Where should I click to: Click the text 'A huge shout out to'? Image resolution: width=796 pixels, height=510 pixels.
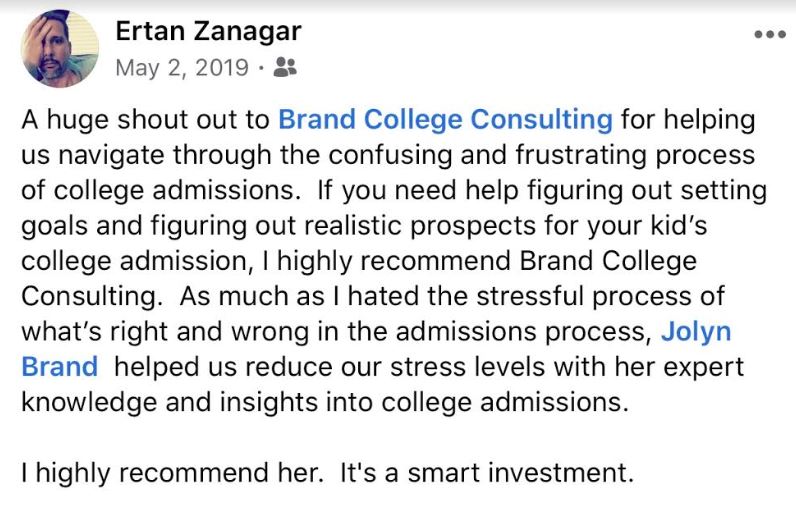pos(145,120)
